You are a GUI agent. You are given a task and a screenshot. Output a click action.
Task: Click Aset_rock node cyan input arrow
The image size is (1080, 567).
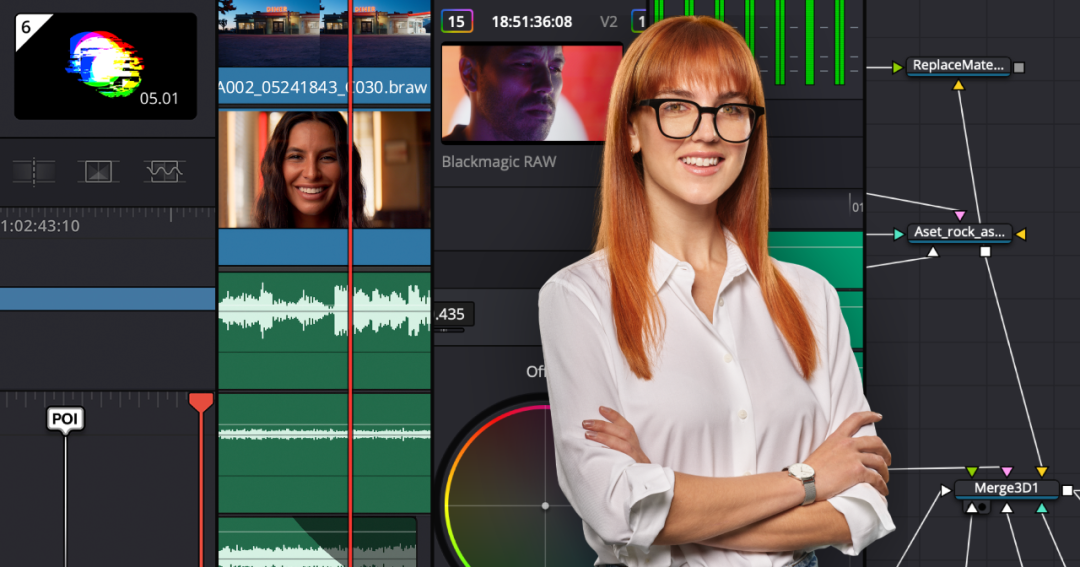898,234
